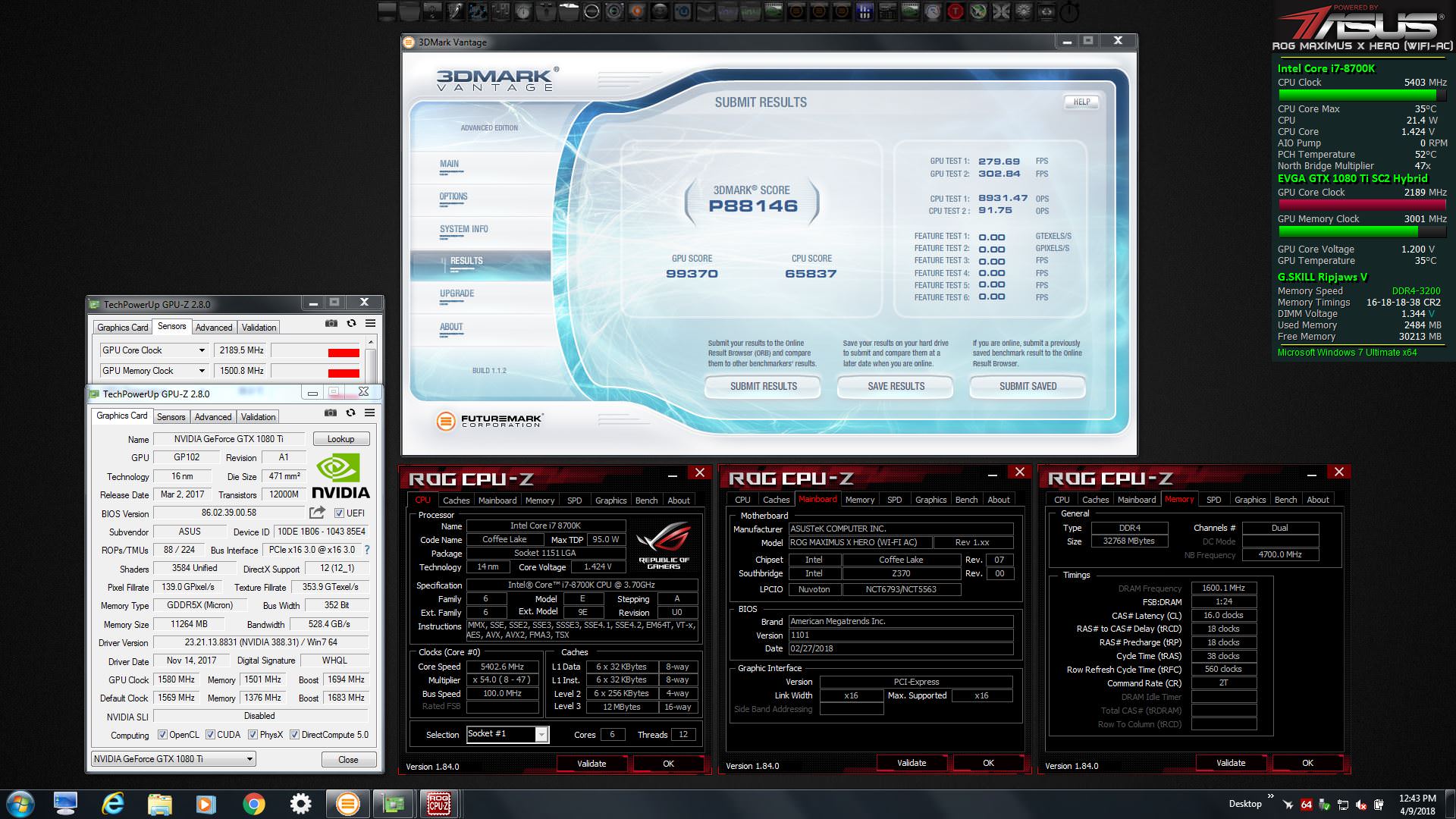Click the NVIDIA logo in GPU-Z
The width and height of the screenshot is (1456, 819).
(340, 476)
